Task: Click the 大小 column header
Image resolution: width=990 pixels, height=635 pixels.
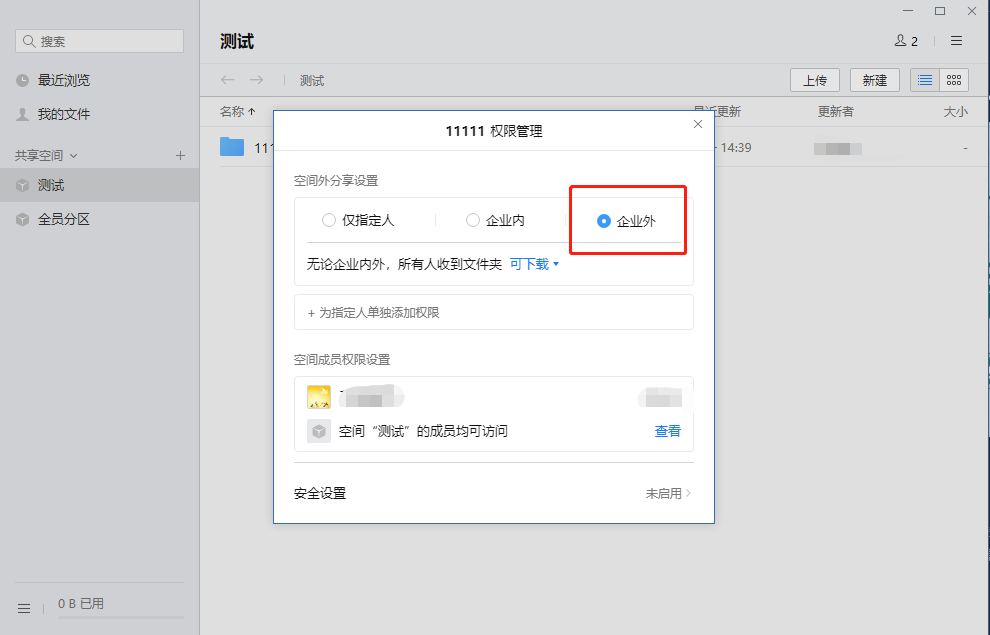Action: 955,112
